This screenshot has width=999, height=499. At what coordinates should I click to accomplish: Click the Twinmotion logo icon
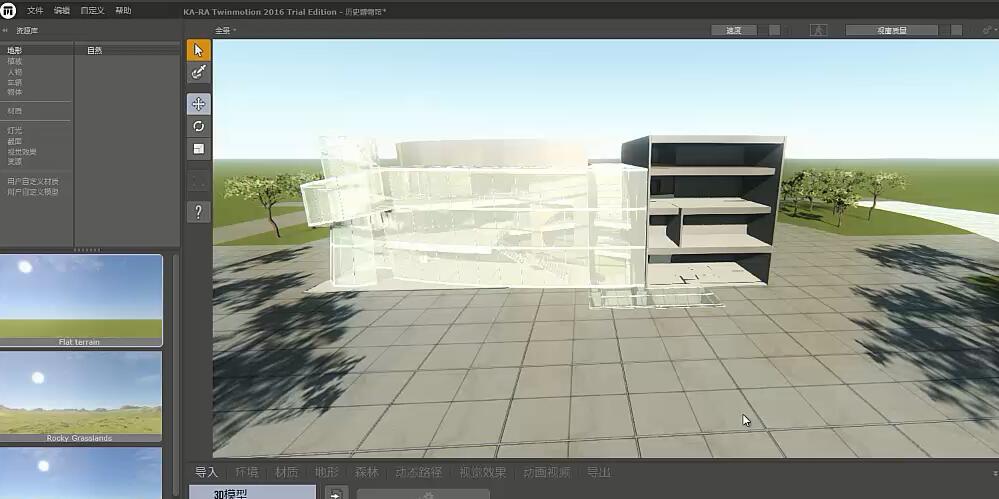(8, 10)
